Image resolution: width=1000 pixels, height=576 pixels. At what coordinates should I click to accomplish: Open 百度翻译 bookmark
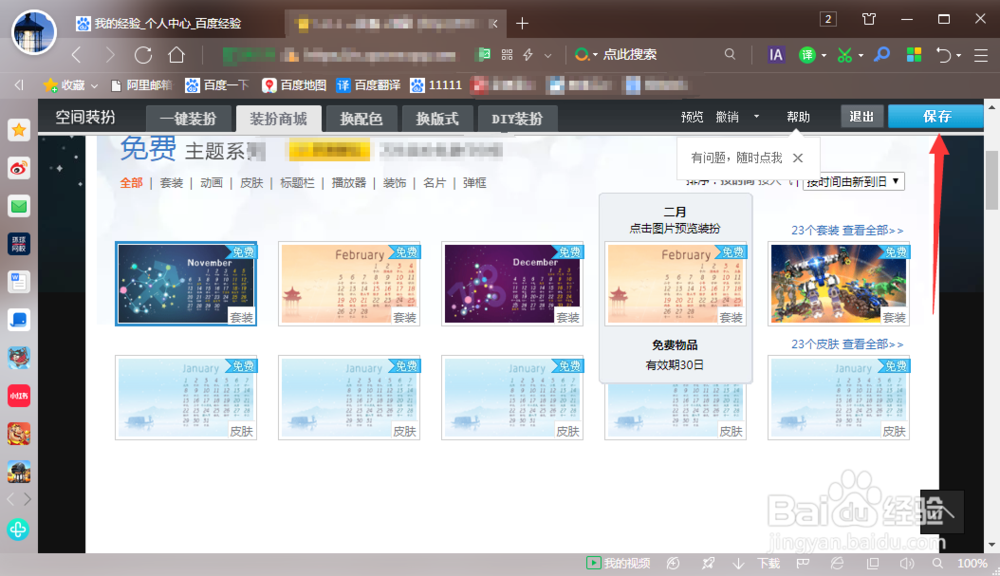tap(369, 85)
